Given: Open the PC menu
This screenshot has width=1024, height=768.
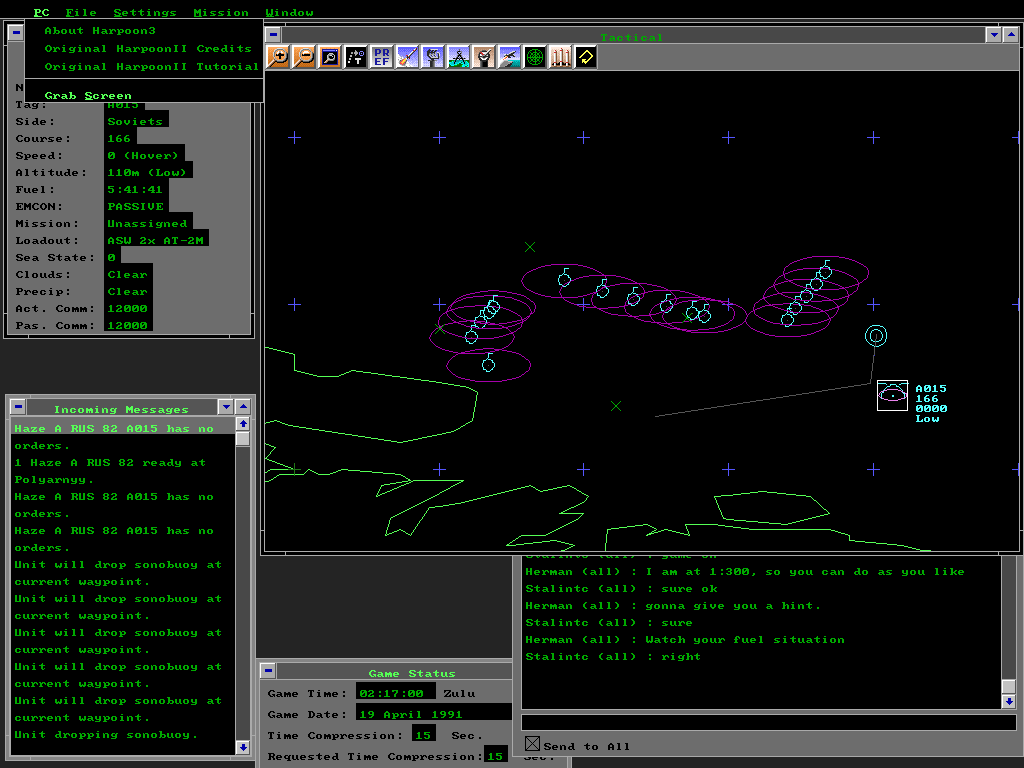Looking at the screenshot, I should click(41, 12).
